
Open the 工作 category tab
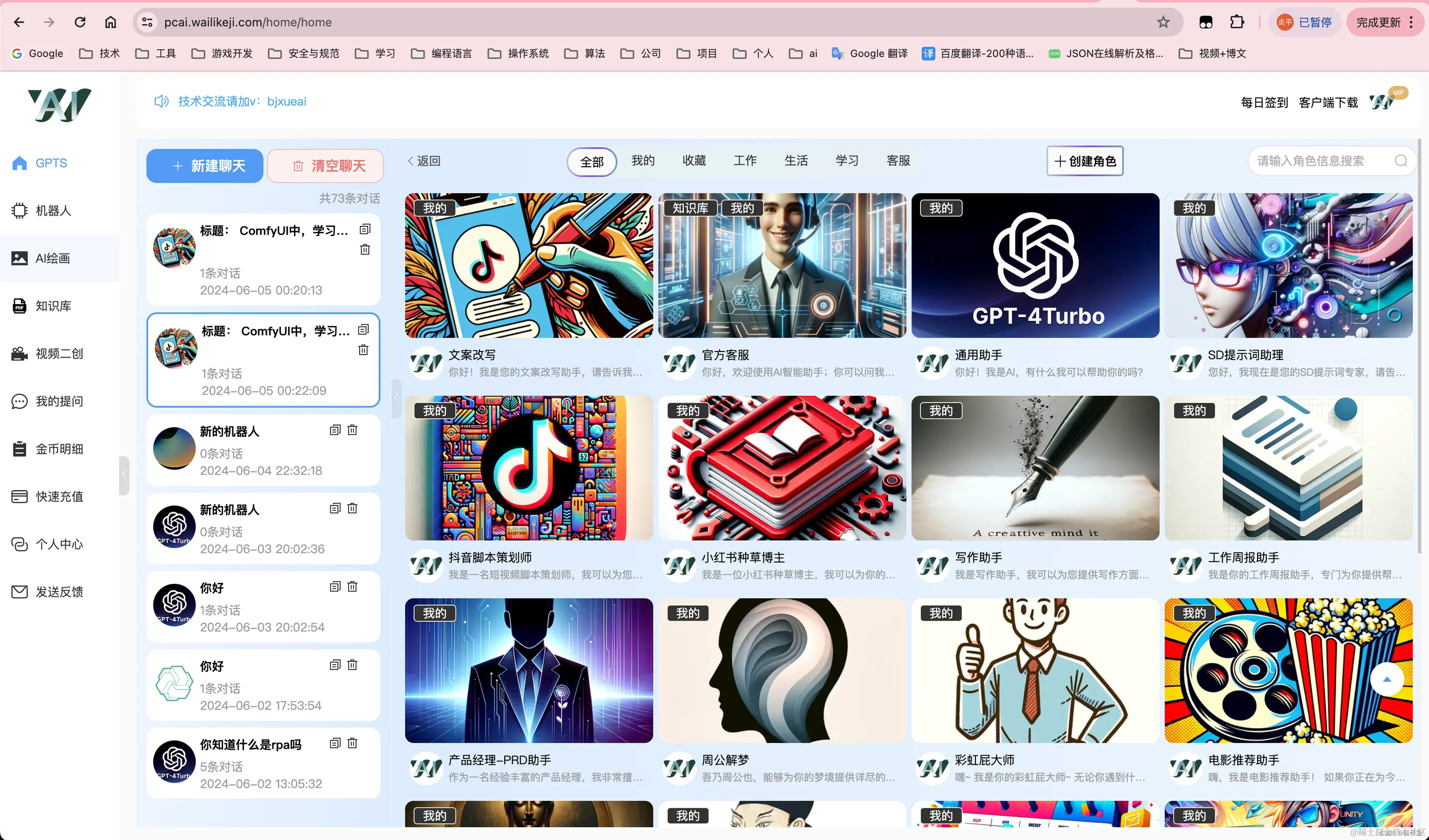coord(745,161)
